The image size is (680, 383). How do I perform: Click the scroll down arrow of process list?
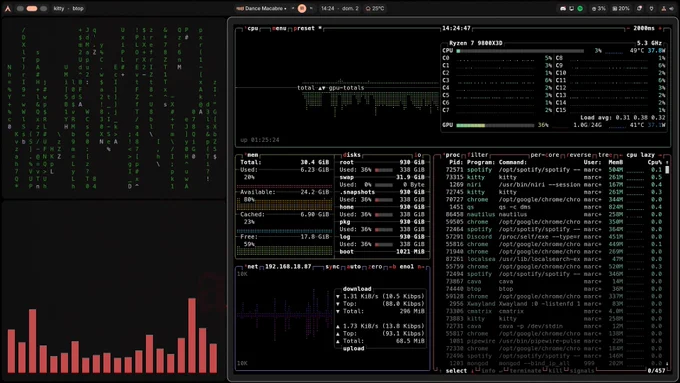tap(667, 363)
